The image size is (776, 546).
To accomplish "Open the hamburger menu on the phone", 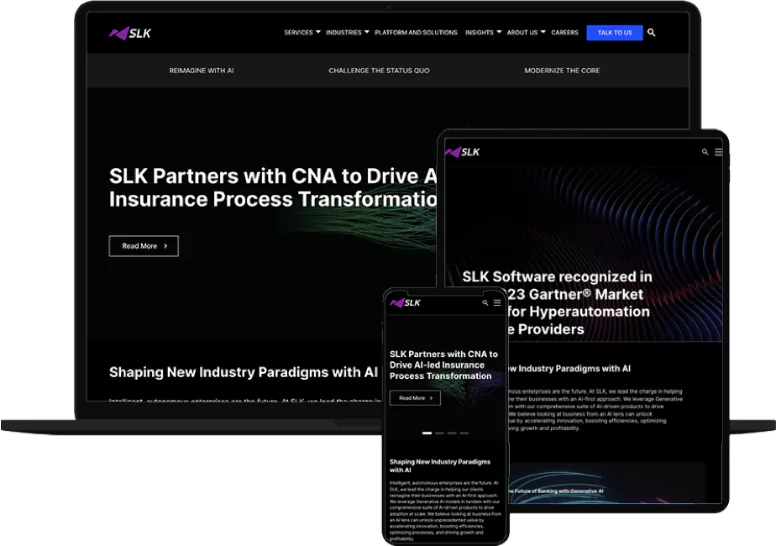I will [497, 303].
